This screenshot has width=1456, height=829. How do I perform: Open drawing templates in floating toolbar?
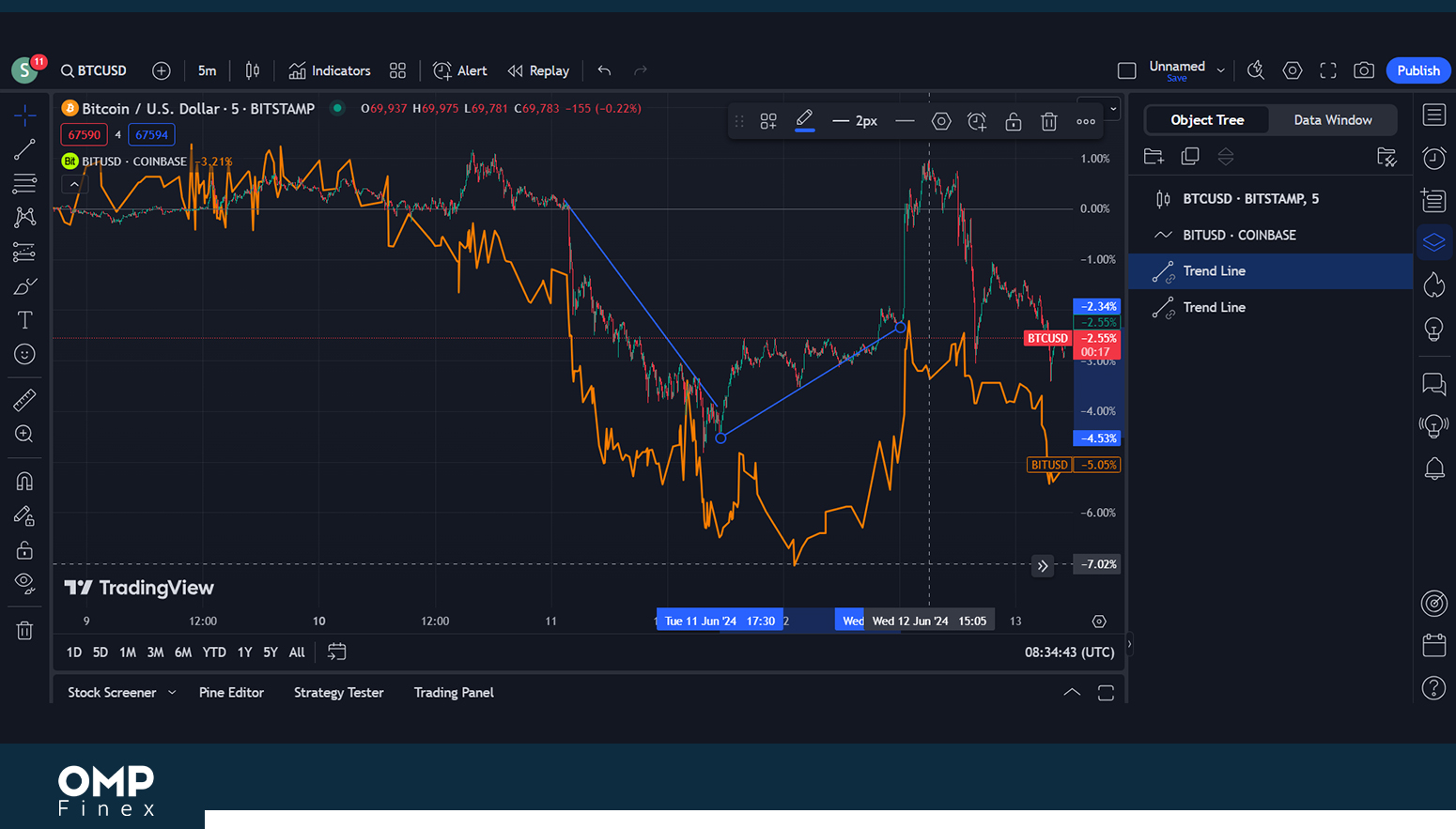(x=768, y=121)
